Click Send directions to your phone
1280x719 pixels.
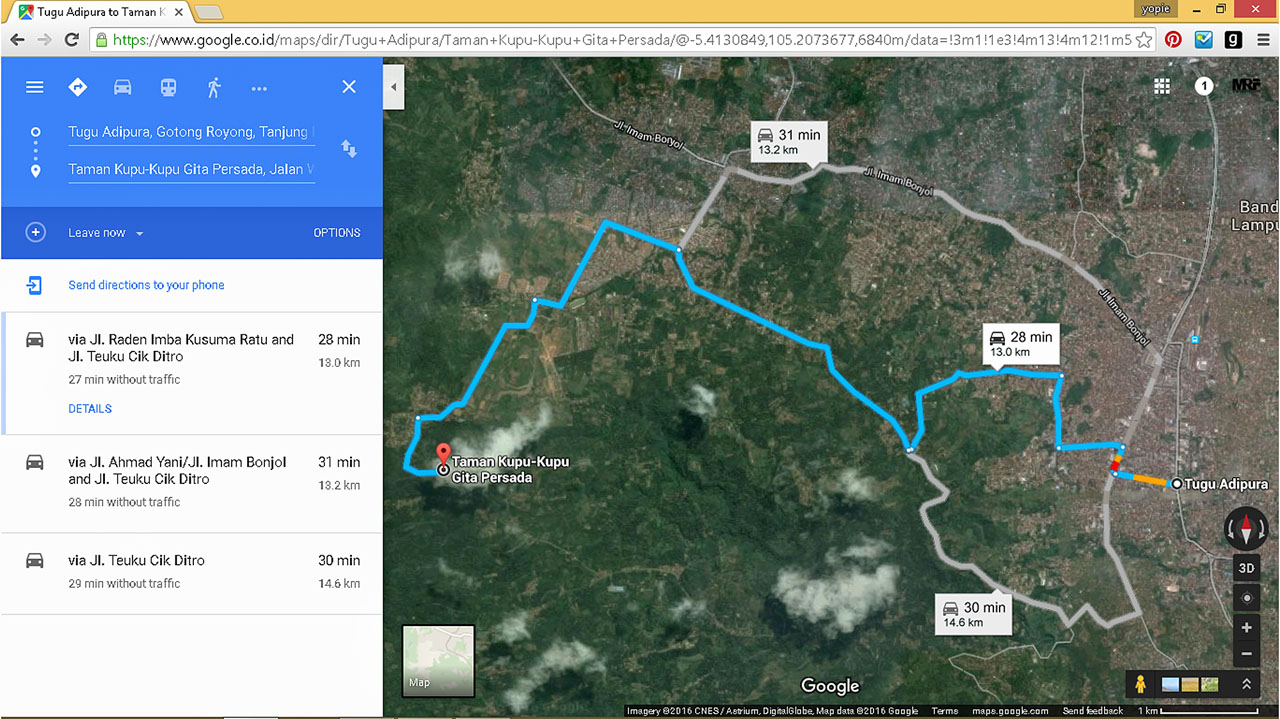point(146,285)
